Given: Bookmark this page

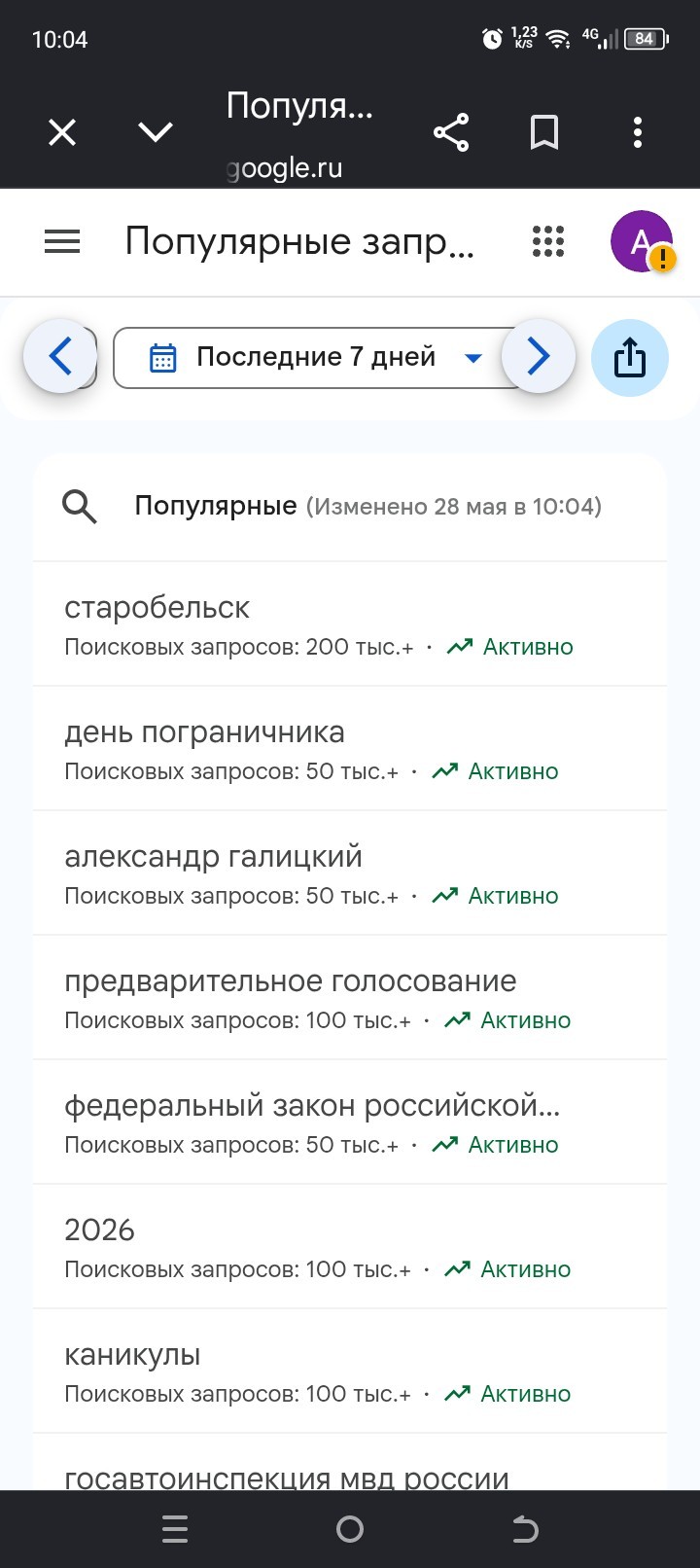Looking at the screenshot, I should 544,132.
